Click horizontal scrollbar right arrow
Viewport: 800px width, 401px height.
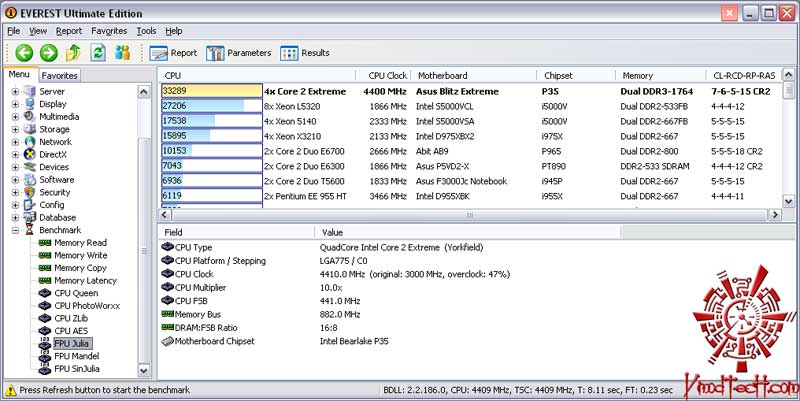pos(775,215)
